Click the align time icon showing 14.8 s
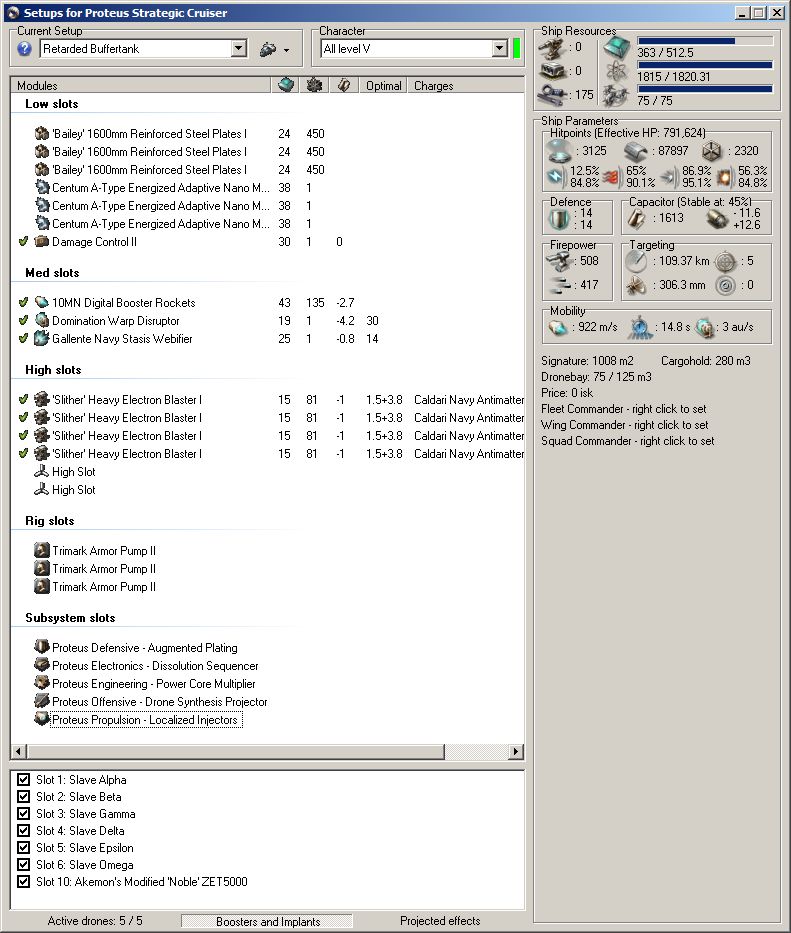This screenshot has width=791, height=933. pyautogui.click(x=640, y=327)
